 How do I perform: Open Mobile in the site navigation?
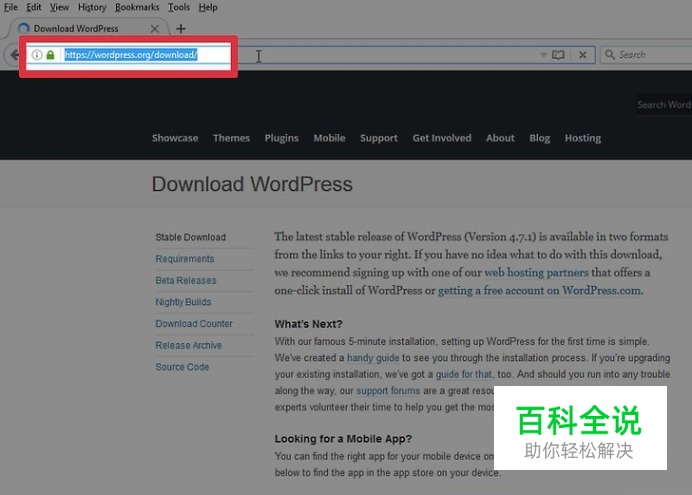click(329, 138)
